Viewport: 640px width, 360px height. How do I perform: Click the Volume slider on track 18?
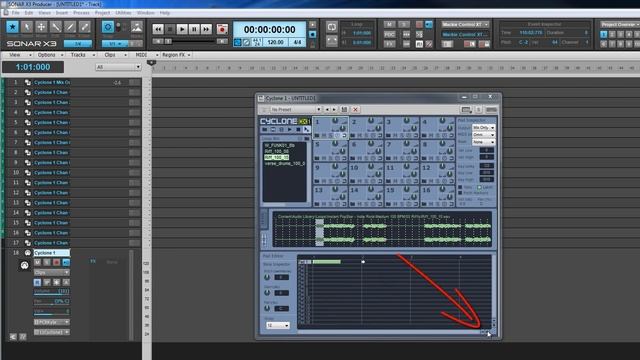point(51,291)
